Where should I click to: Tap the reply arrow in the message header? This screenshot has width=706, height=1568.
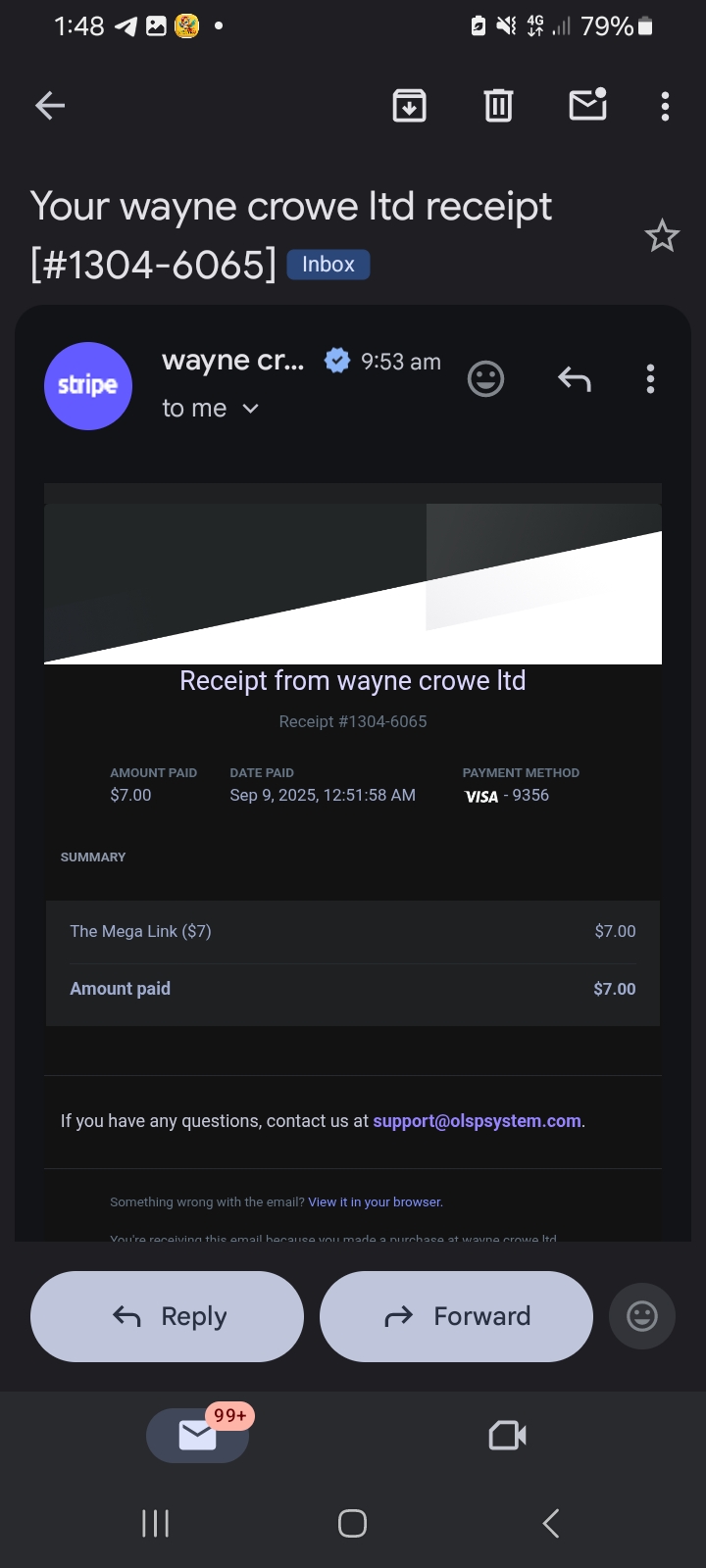coord(574,379)
